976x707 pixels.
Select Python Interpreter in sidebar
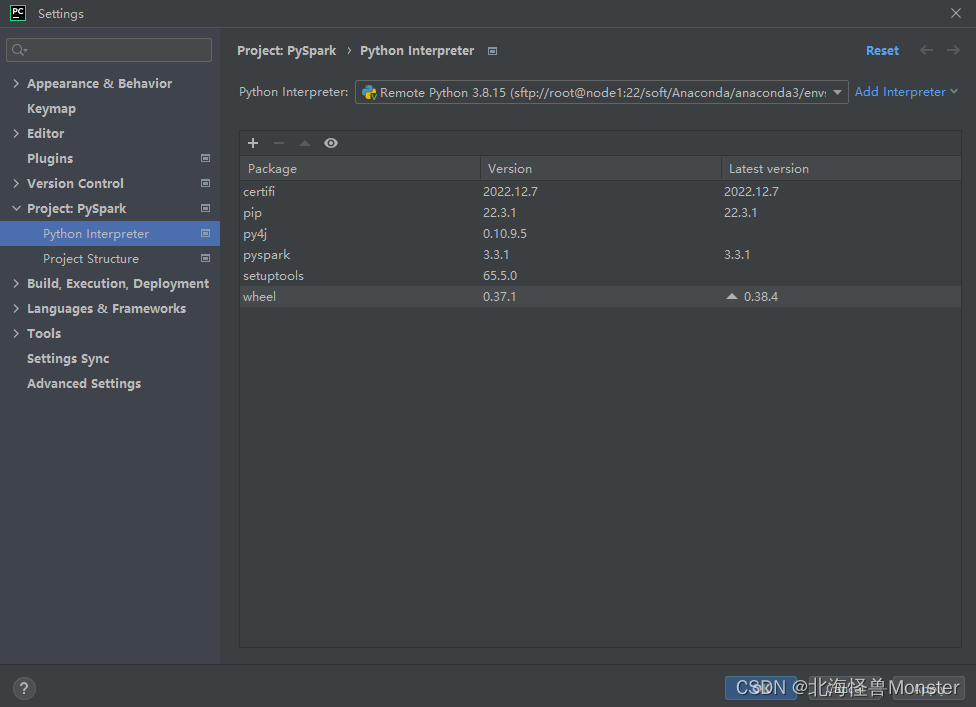coord(110,233)
